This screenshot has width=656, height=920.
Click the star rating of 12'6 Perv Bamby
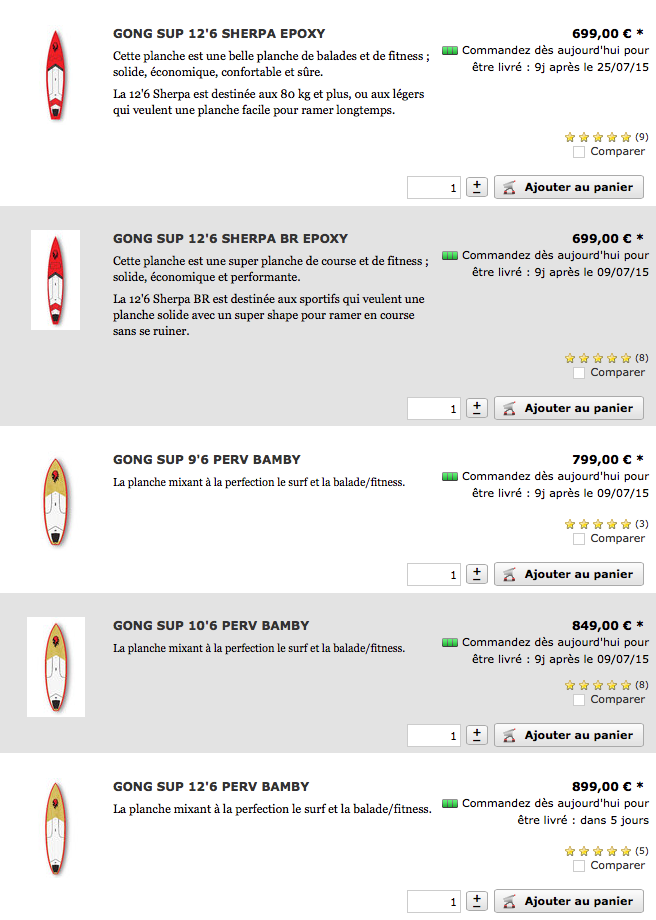coord(598,851)
